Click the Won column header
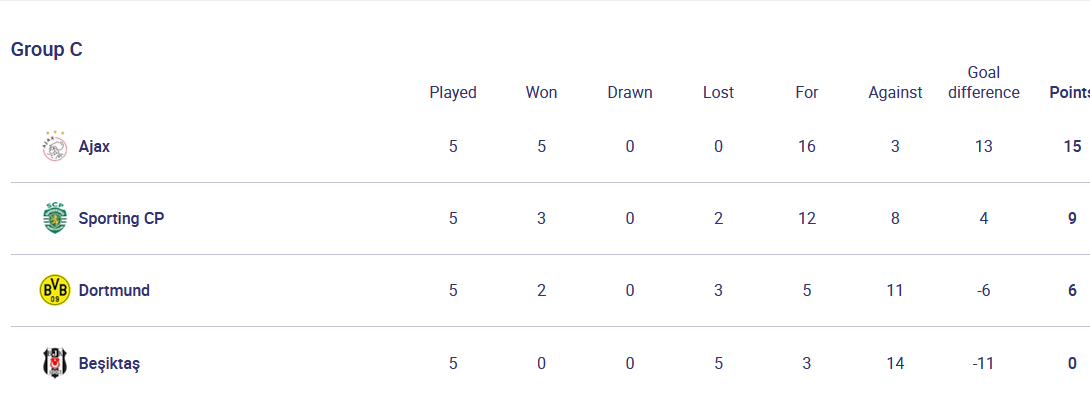 (541, 92)
